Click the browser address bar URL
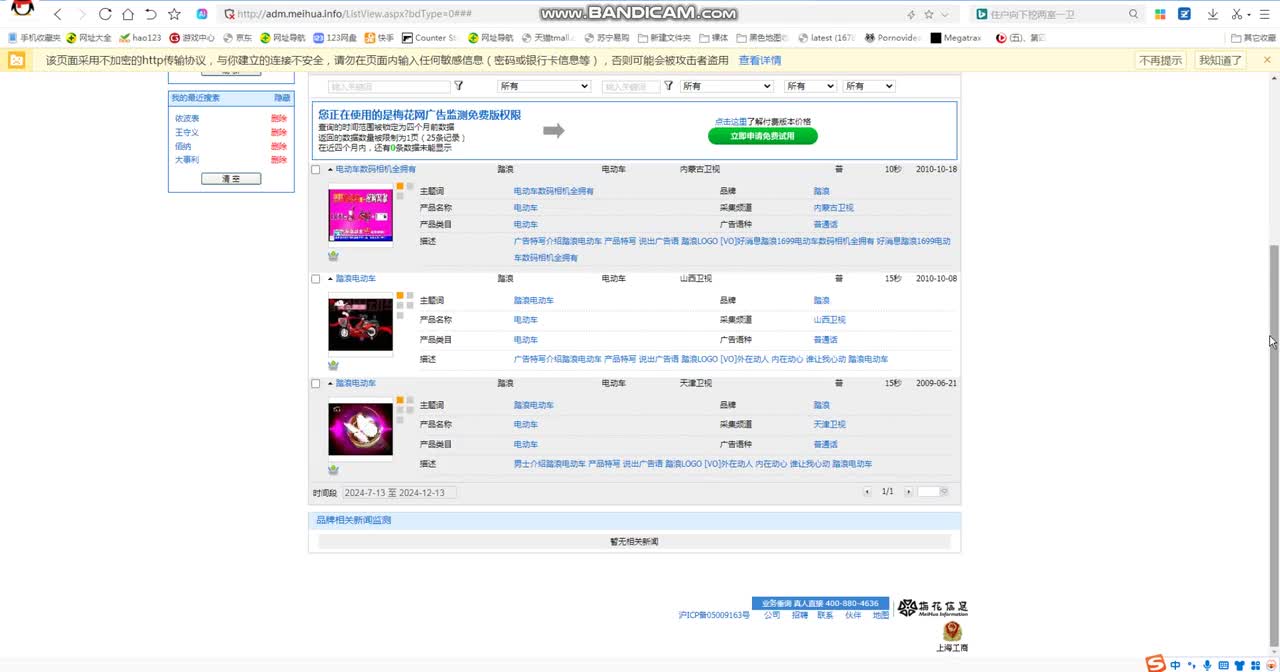 pos(355,14)
